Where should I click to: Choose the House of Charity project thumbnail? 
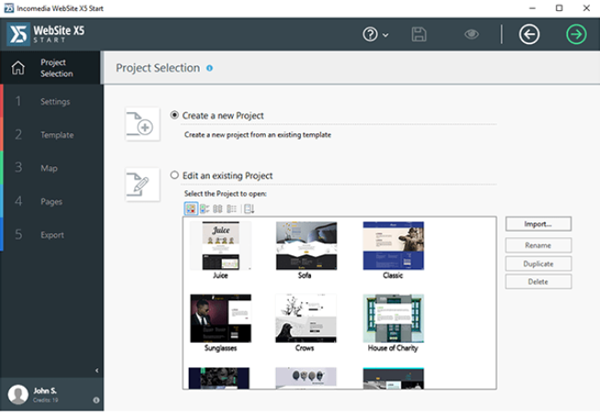393,319
